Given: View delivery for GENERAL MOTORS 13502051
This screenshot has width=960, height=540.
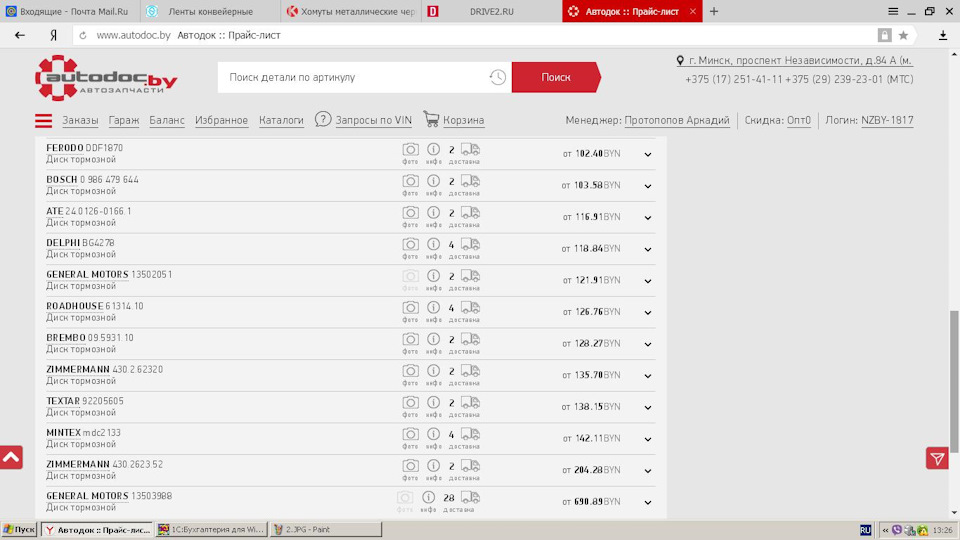Looking at the screenshot, I should 470,276.
